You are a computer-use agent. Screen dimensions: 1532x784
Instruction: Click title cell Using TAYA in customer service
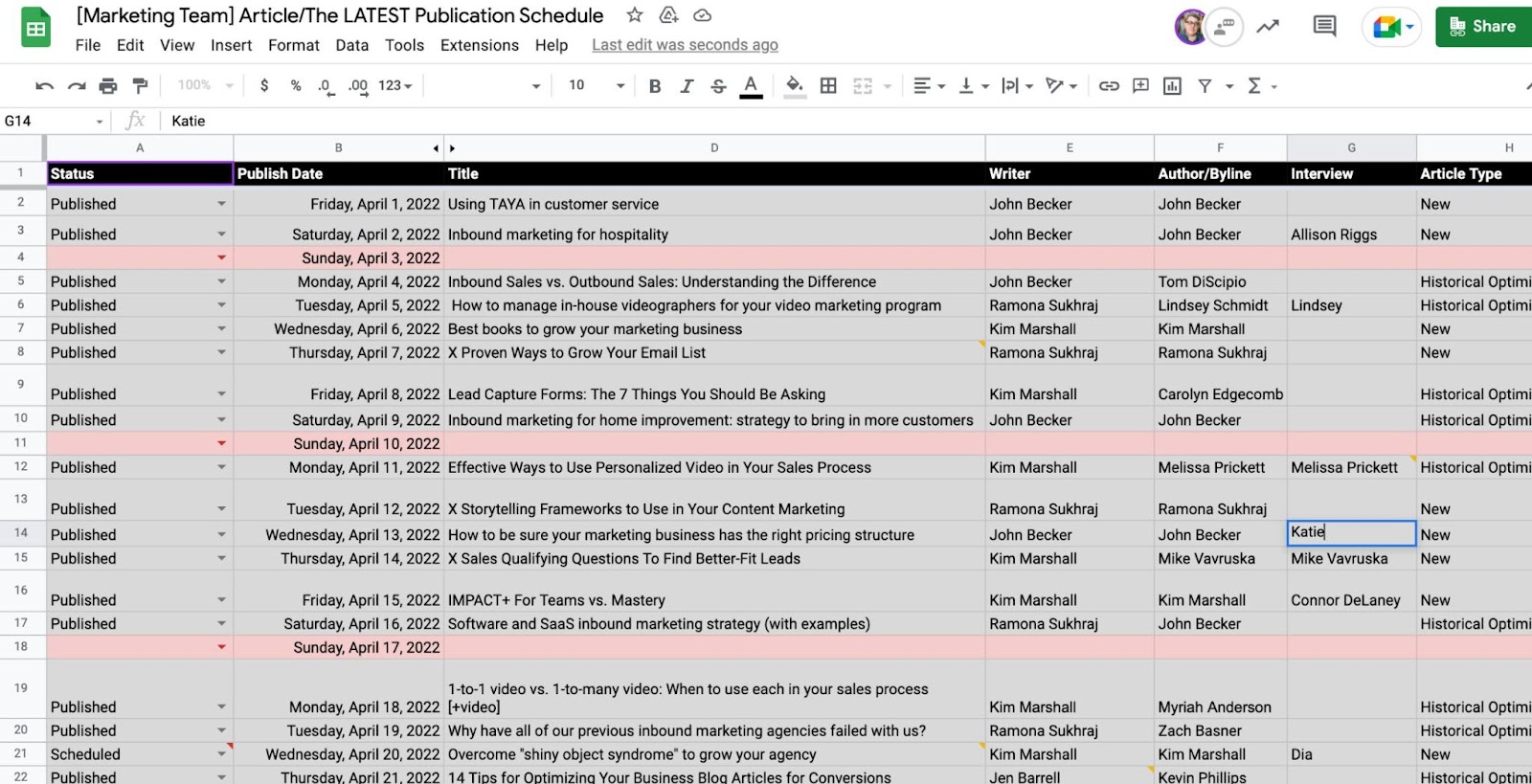[714, 204]
